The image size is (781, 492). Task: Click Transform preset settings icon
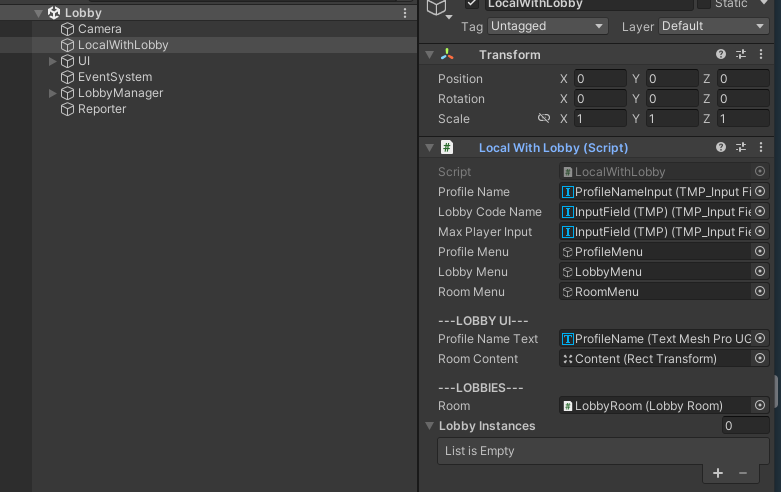click(x=741, y=55)
